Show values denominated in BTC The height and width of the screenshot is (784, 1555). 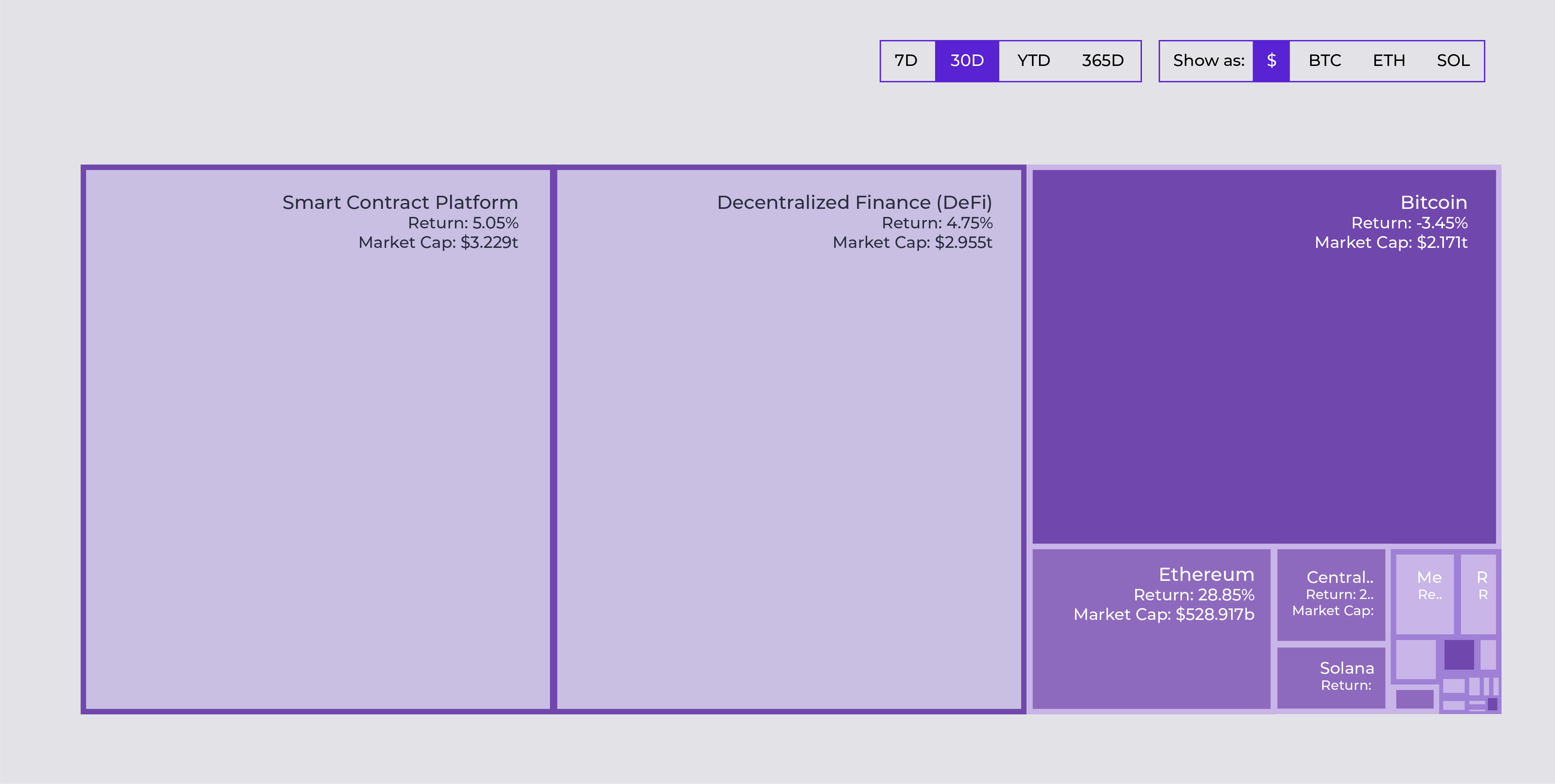pyautogui.click(x=1324, y=61)
